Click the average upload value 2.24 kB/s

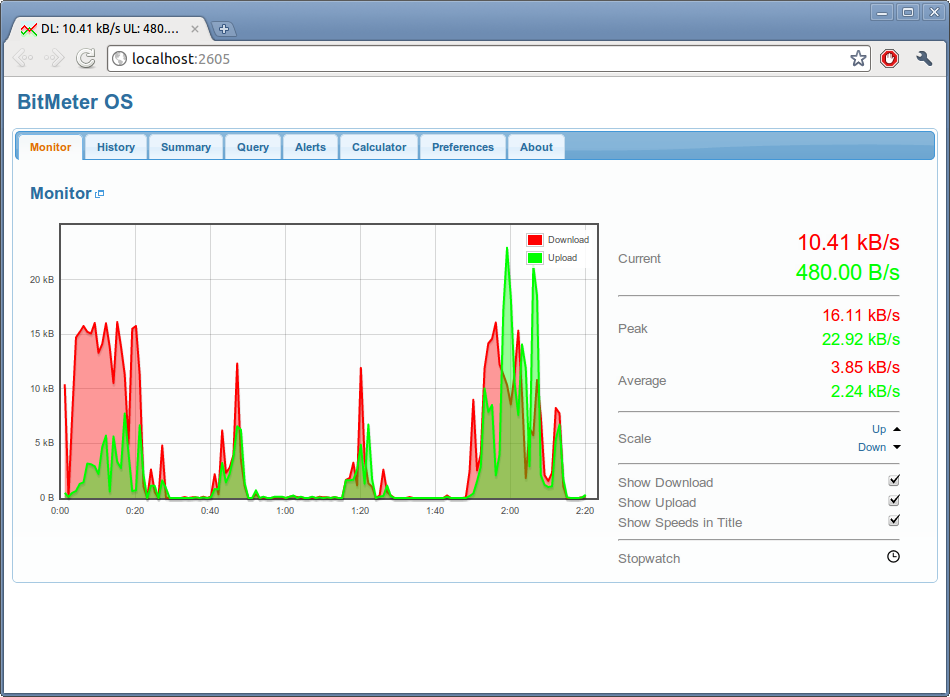[865, 392]
